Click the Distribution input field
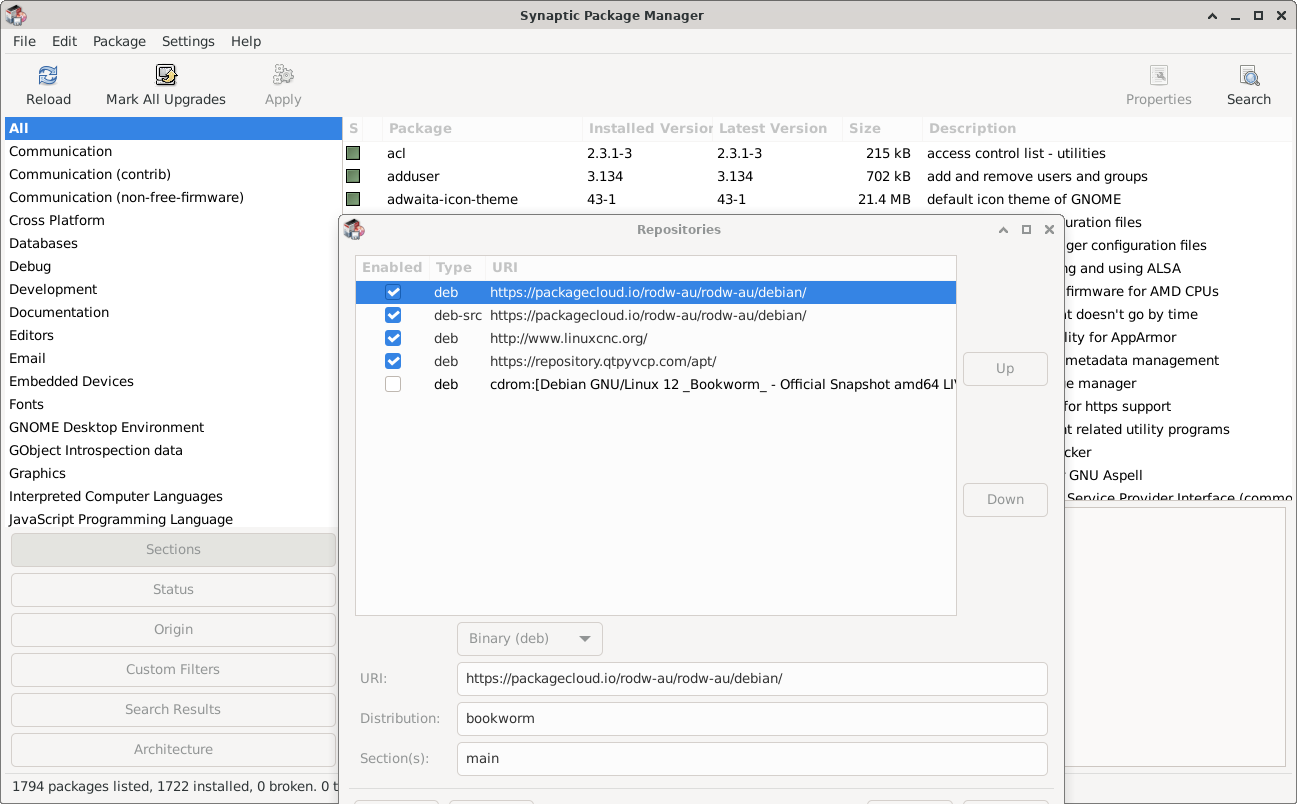 pyautogui.click(x=752, y=718)
